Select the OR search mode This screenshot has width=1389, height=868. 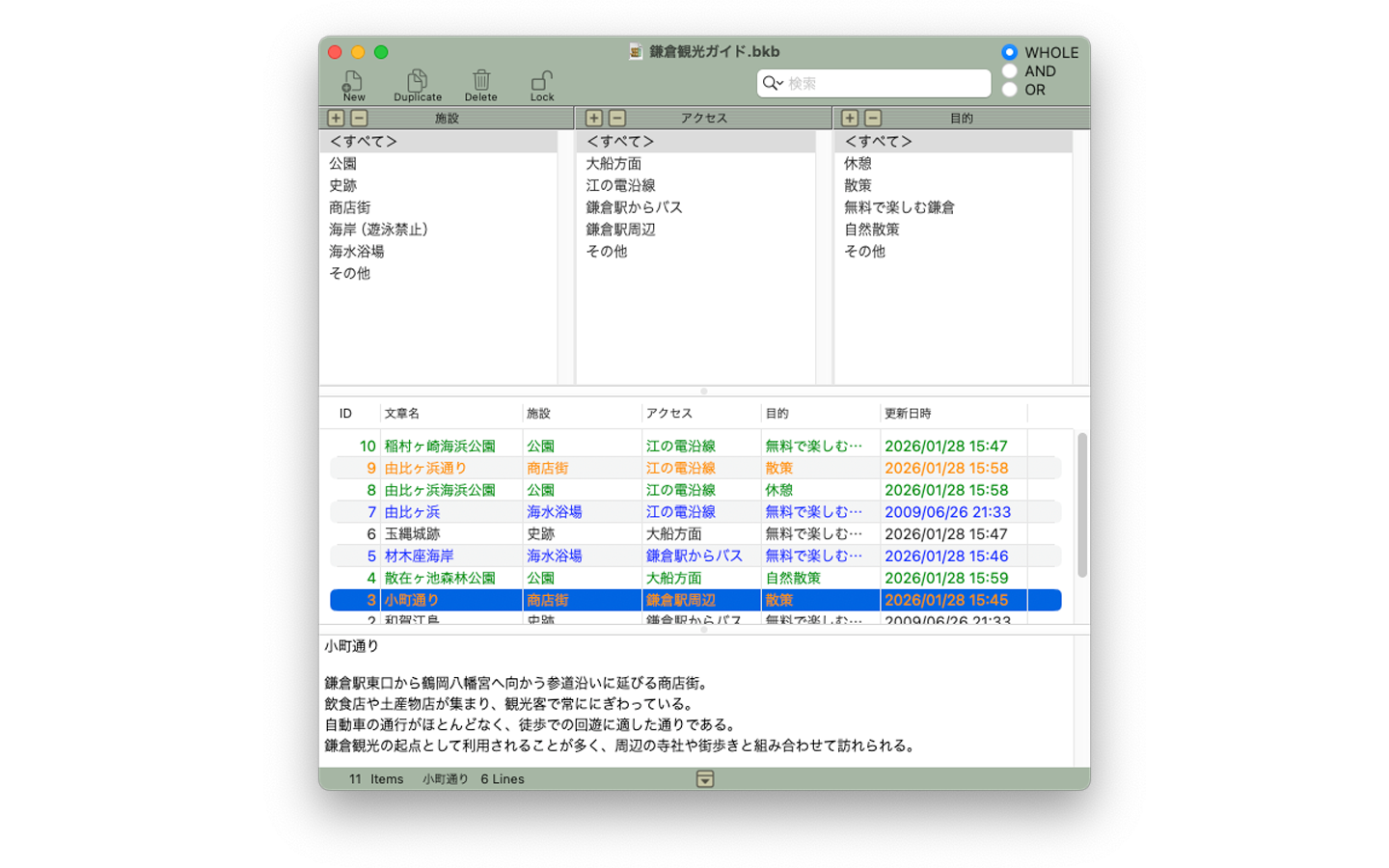pos(1009,90)
